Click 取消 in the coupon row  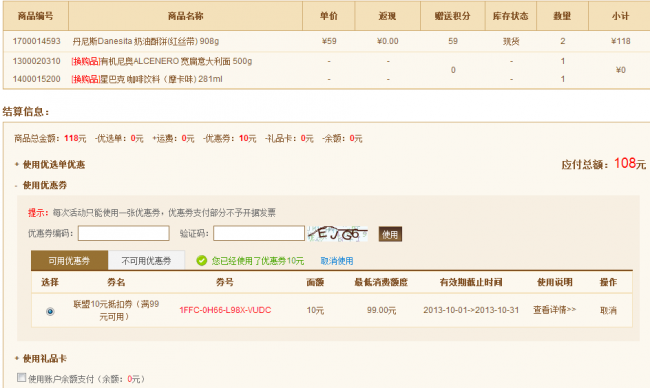(608, 310)
